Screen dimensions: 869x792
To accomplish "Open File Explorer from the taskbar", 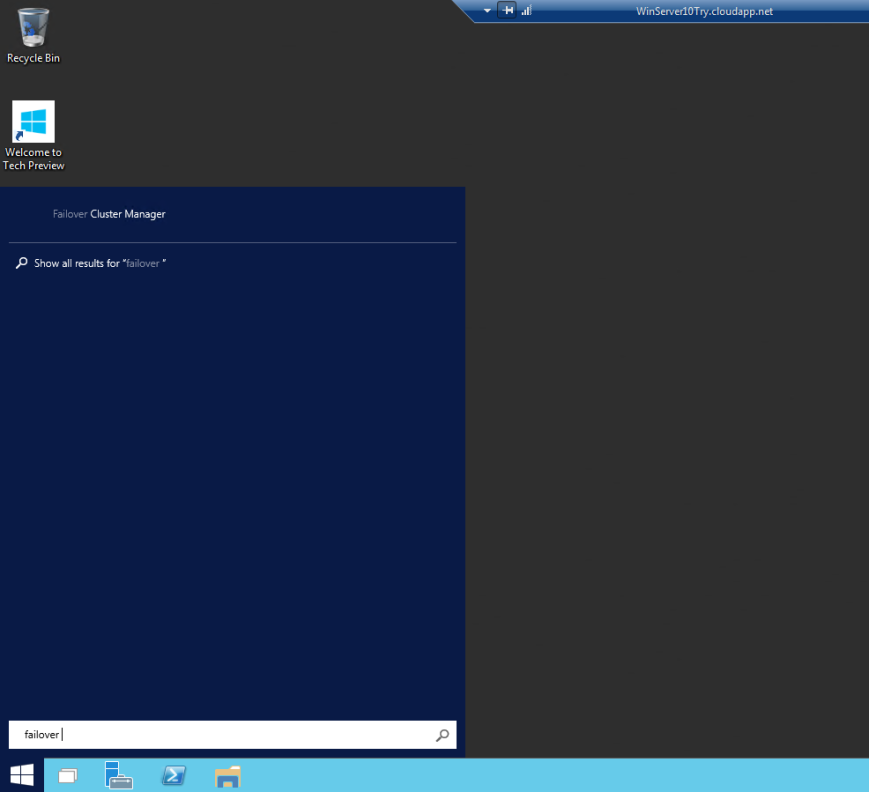I will coord(227,775).
